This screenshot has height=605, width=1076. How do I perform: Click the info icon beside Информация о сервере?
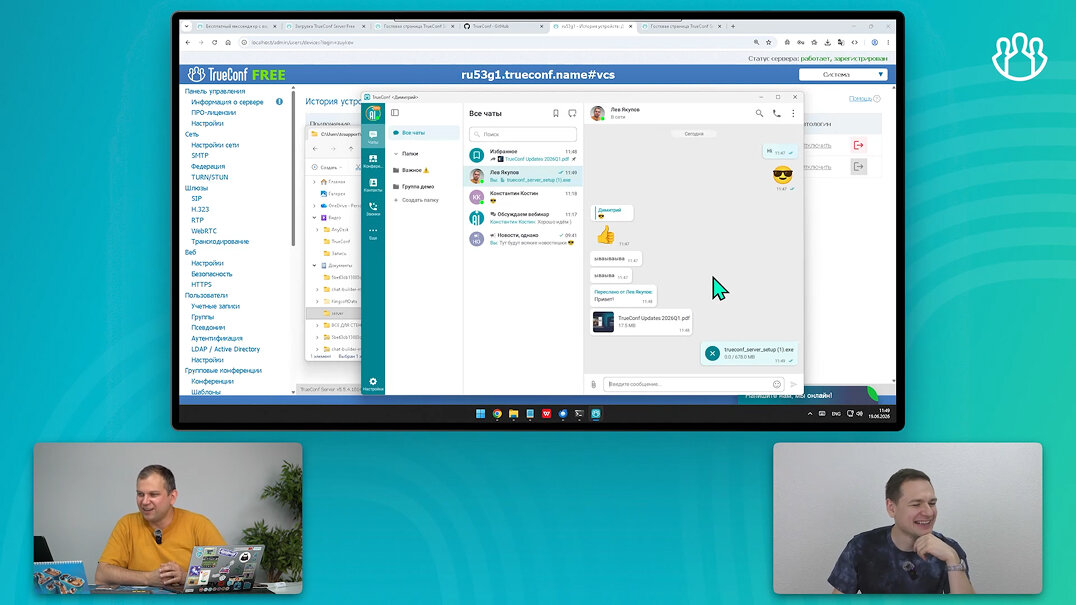(x=279, y=102)
